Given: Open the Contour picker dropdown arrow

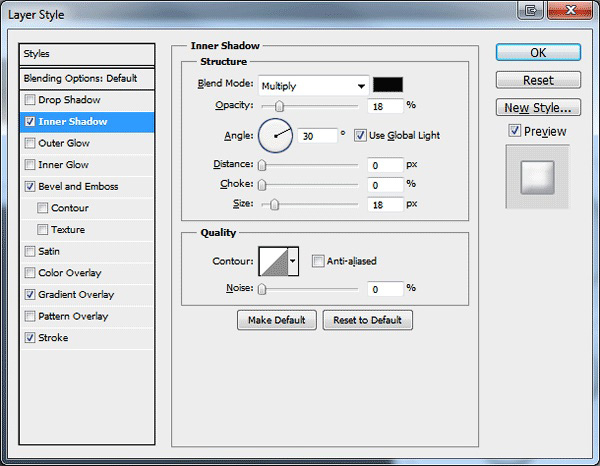Looking at the screenshot, I should 293,261.
